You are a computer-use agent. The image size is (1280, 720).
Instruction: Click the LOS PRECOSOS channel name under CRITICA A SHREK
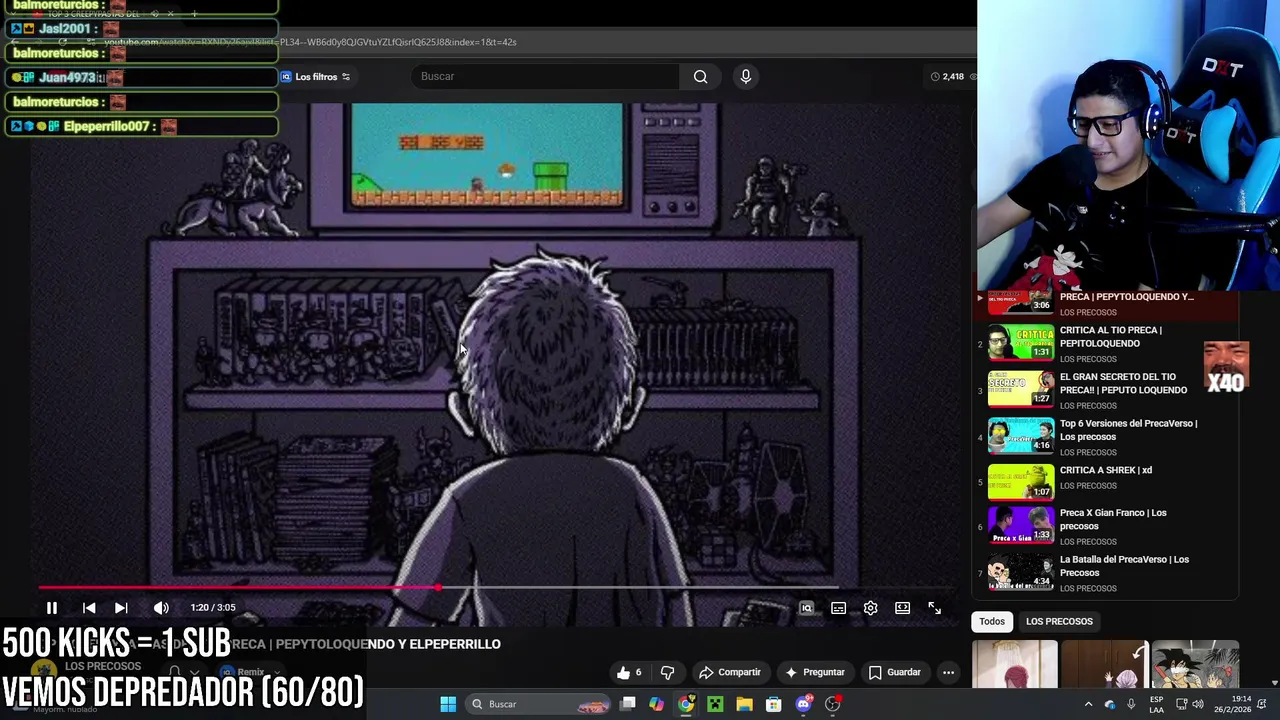(x=1088, y=486)
